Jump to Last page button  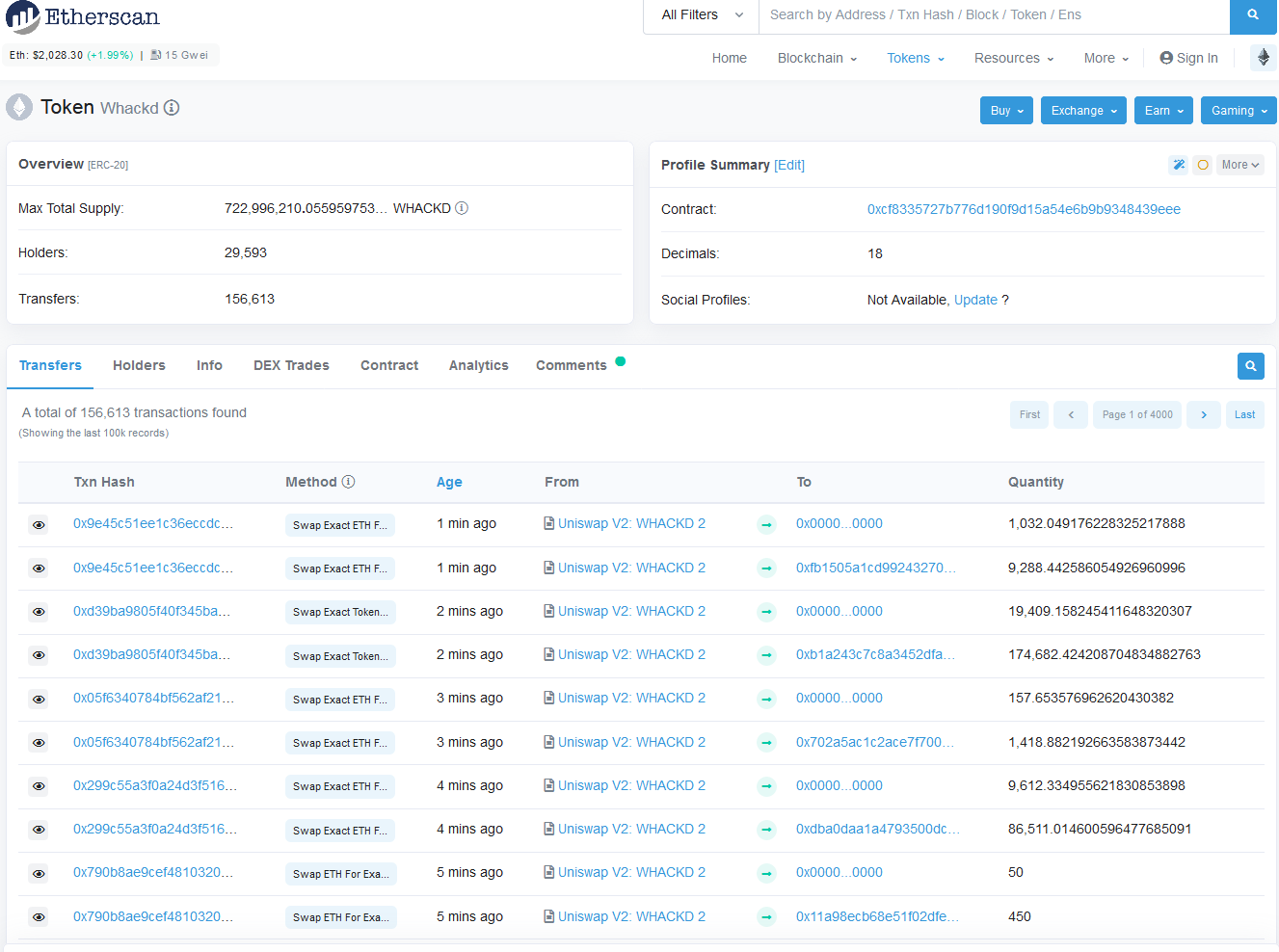click(x=1245, y=415)
